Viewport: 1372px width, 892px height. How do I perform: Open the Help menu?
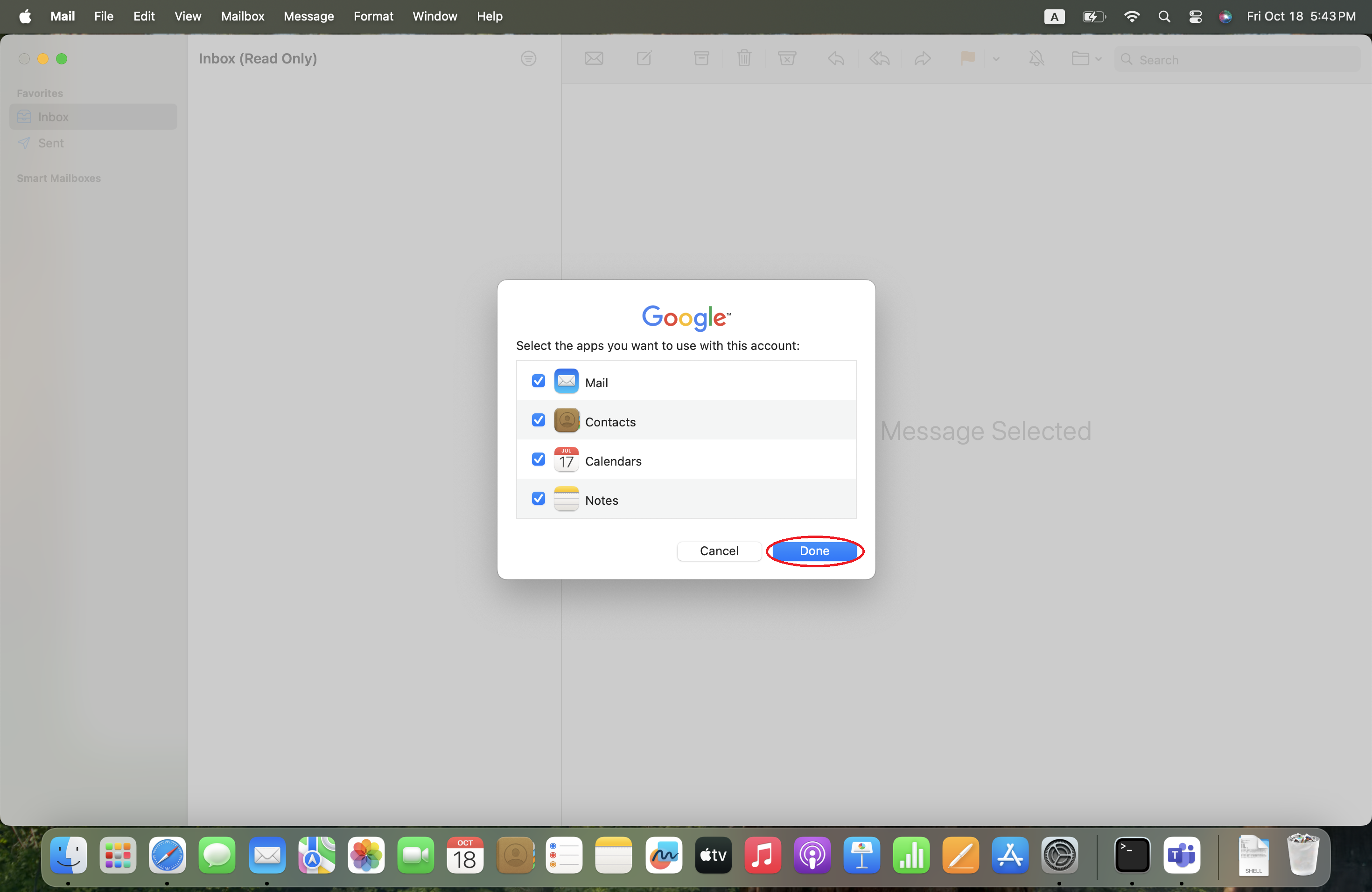(x=490, y=16)
